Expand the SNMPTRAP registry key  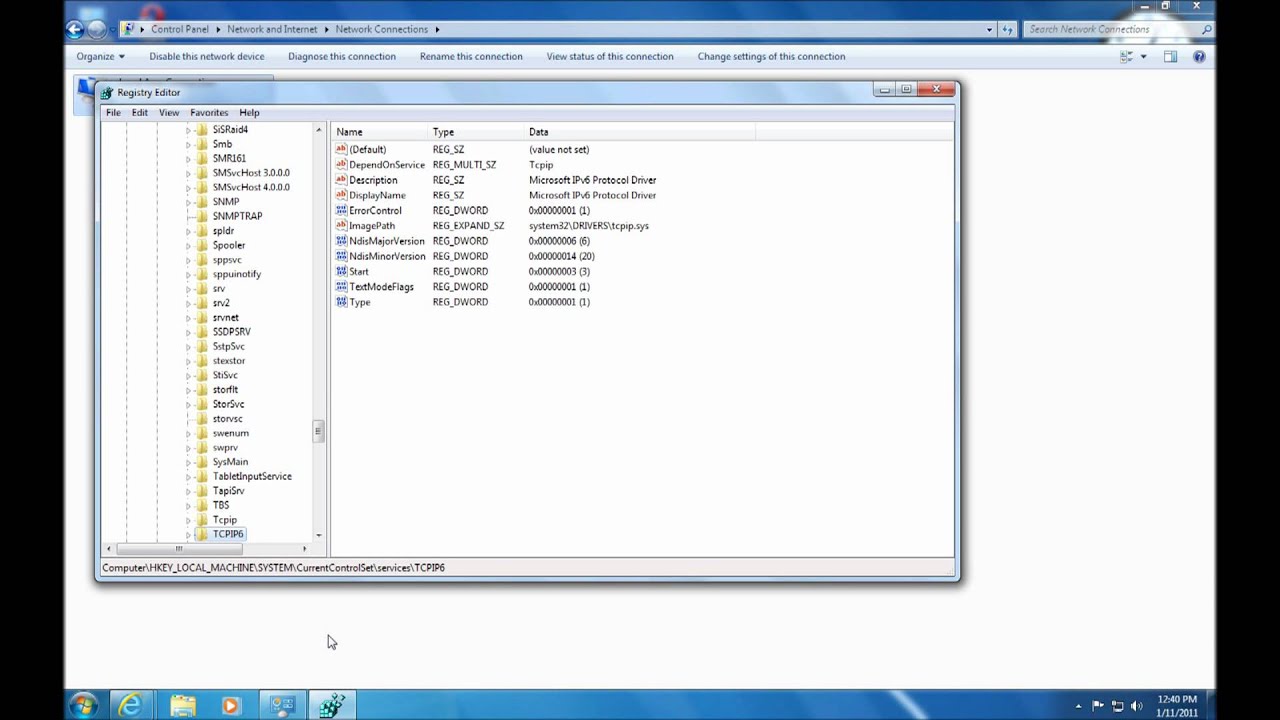click(188, 216)
